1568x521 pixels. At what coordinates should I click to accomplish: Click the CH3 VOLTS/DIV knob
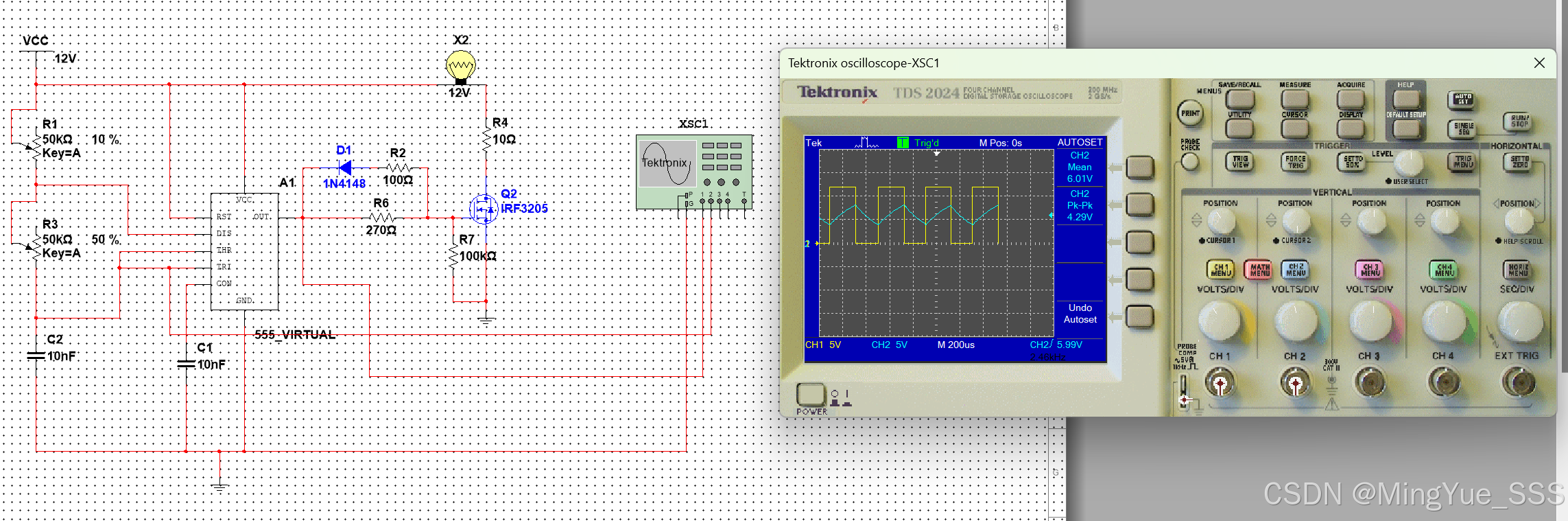click(x=1370, y=321)
